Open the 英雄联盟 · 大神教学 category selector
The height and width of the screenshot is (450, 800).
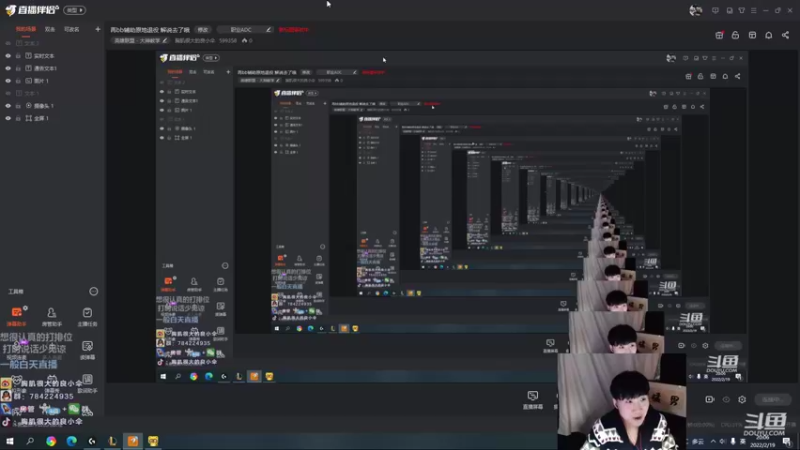point(140,40)
